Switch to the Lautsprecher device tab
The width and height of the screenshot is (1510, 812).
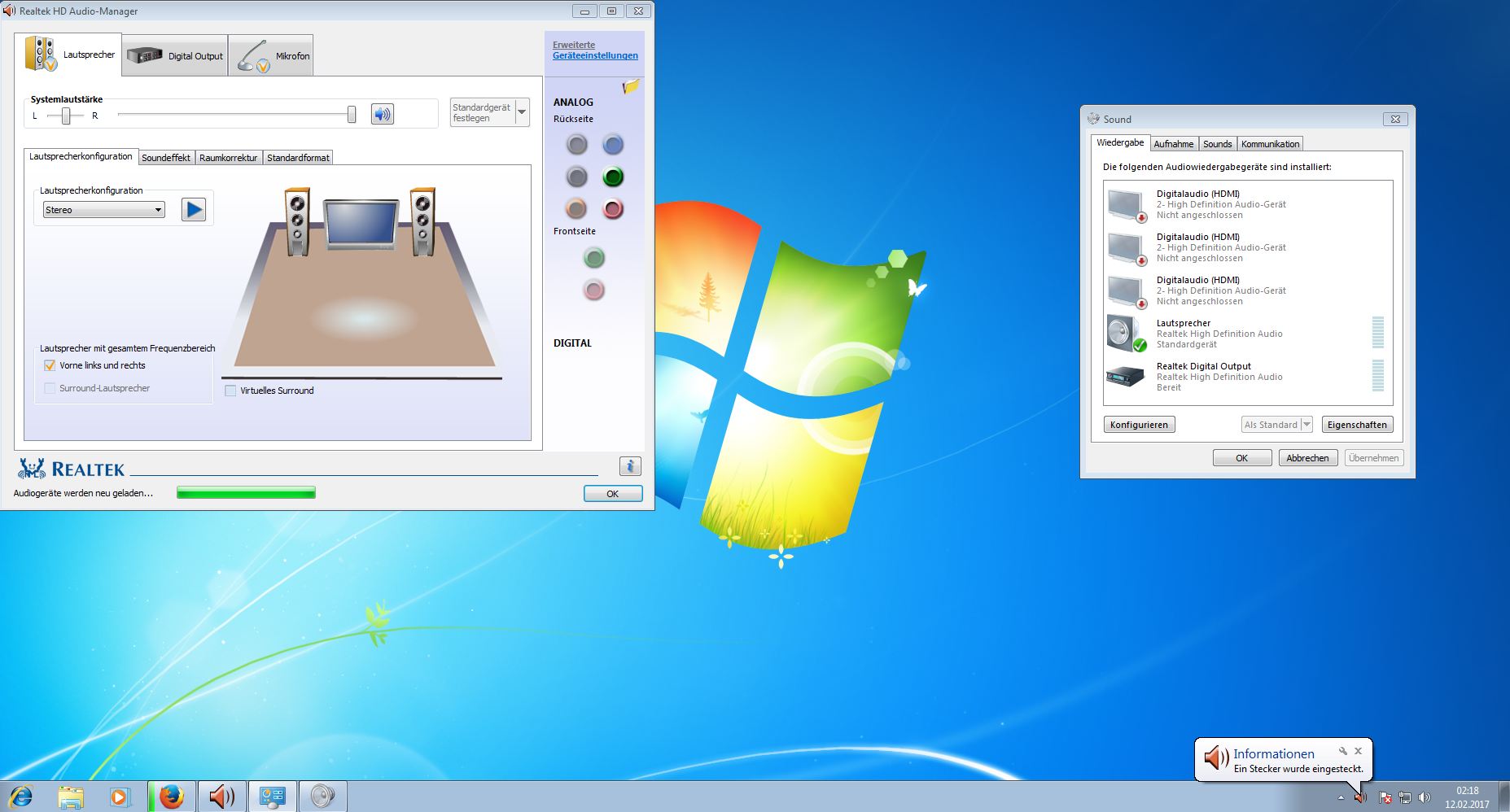[68, 55]
